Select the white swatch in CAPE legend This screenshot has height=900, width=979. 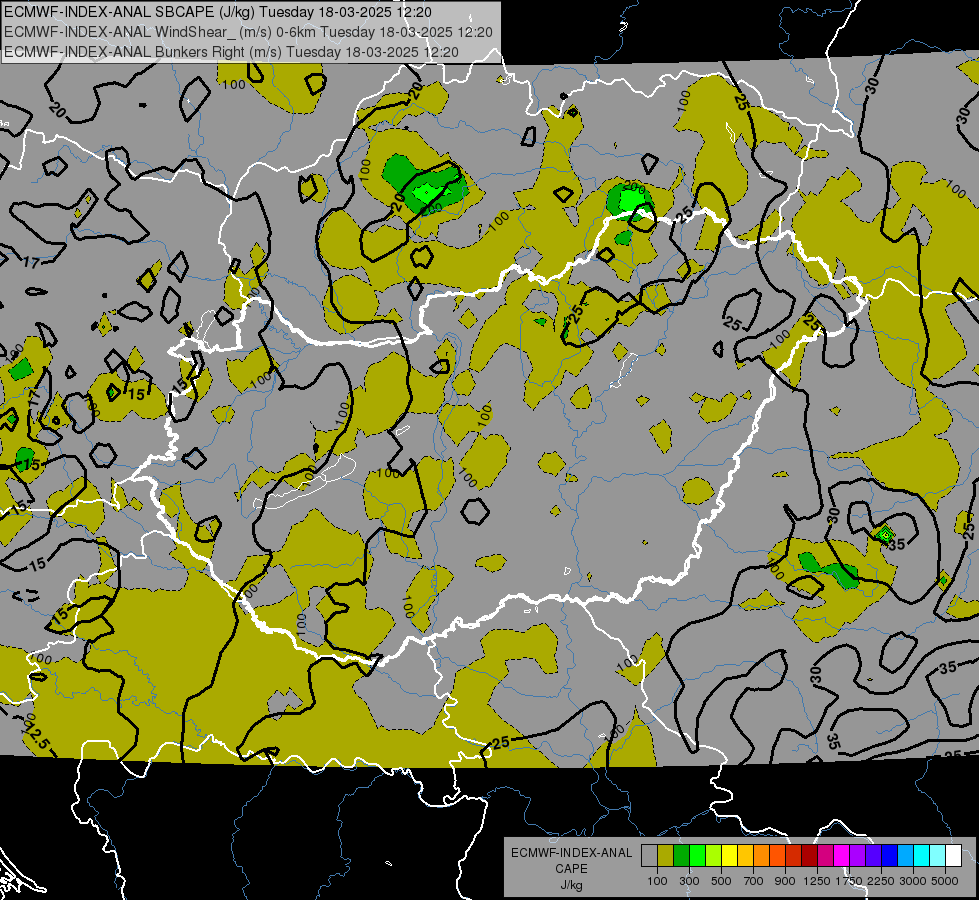pos(953,856)
